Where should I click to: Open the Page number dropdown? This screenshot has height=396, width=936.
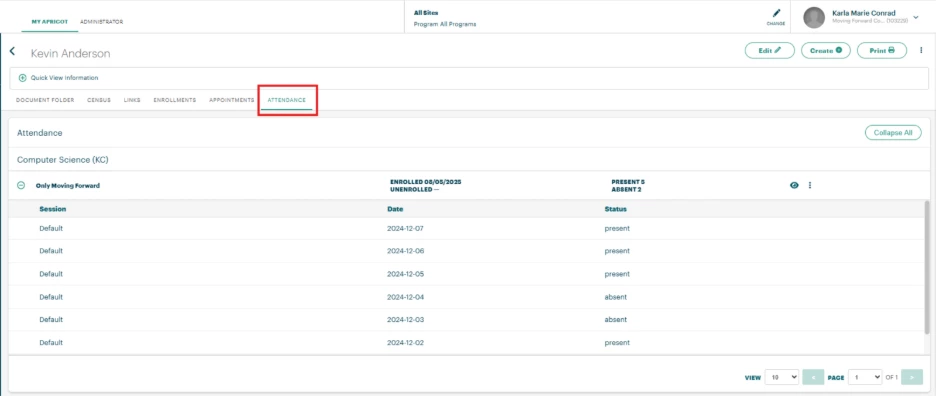pos(865,377)
